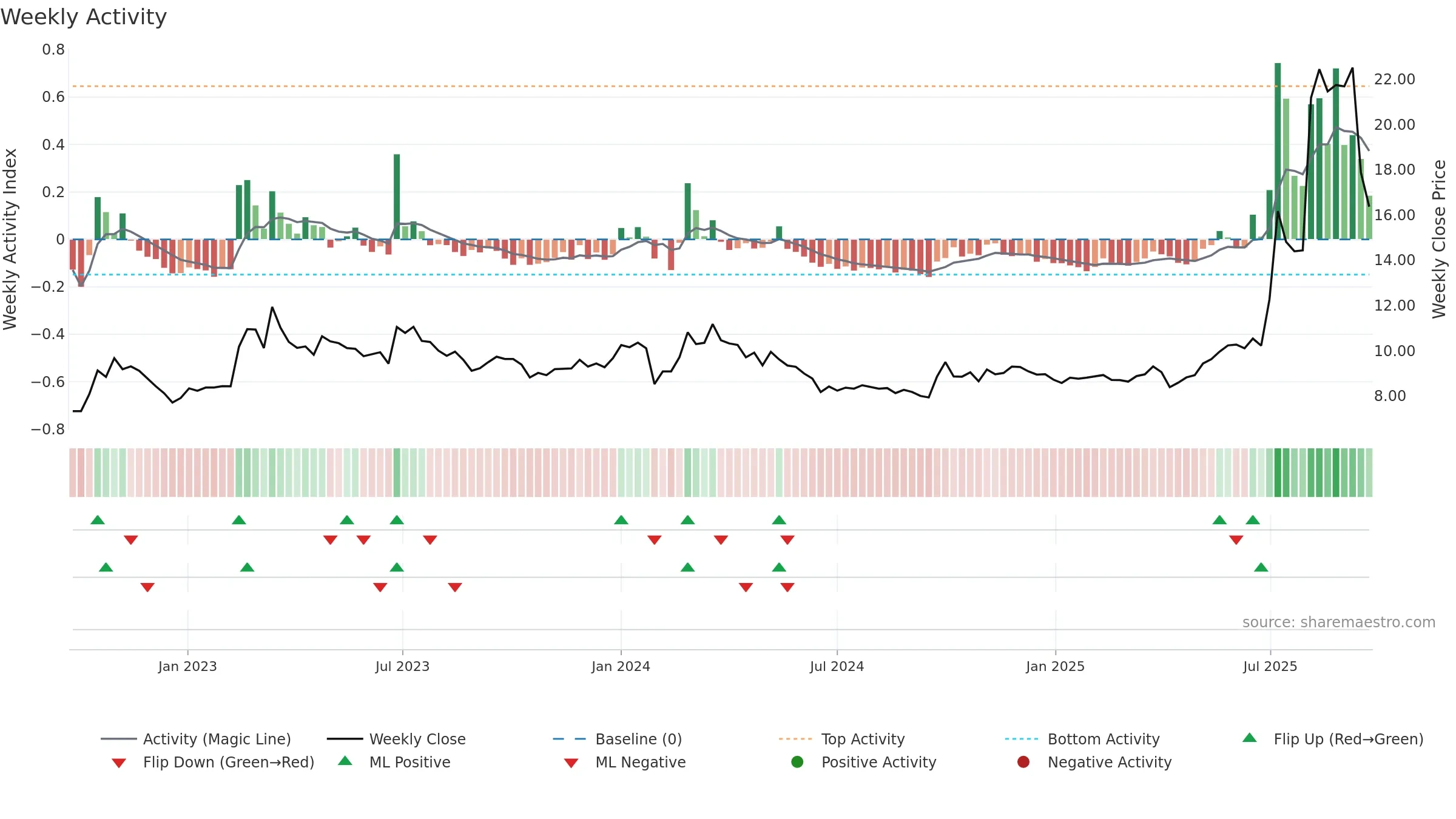Screen dimensions: 1456x819
Task: Click the gray line sample beside Activity (Magic Line)
Action: click(119, 739)
